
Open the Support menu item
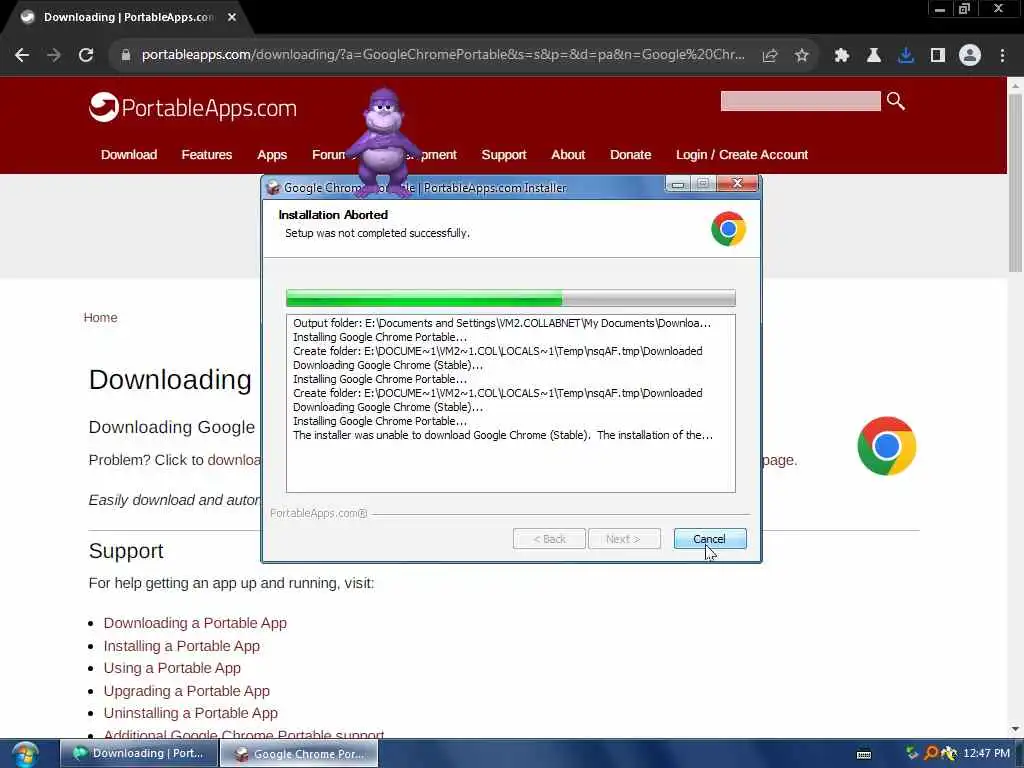click(x=504, y=155)
